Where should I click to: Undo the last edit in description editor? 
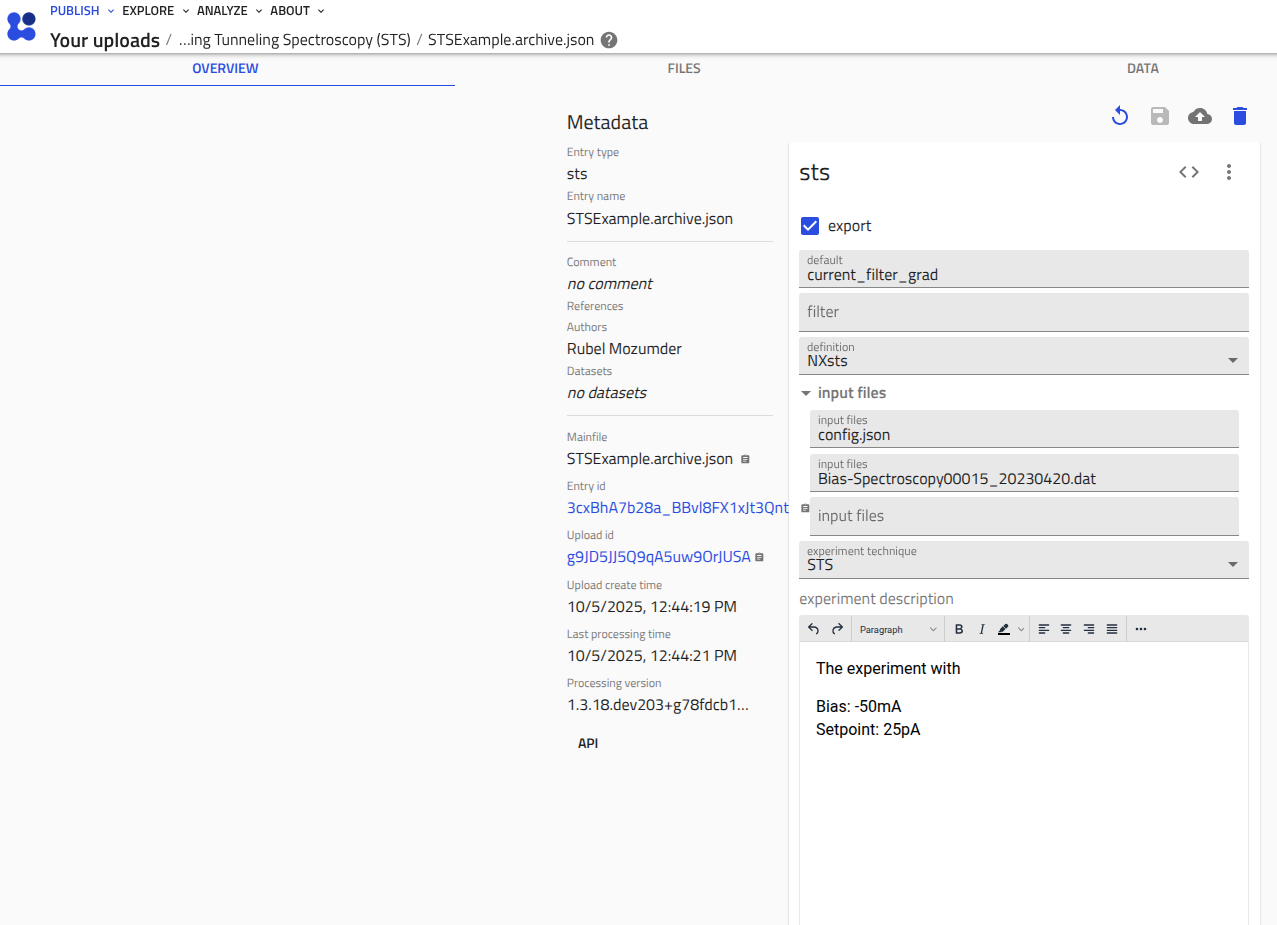813,629
